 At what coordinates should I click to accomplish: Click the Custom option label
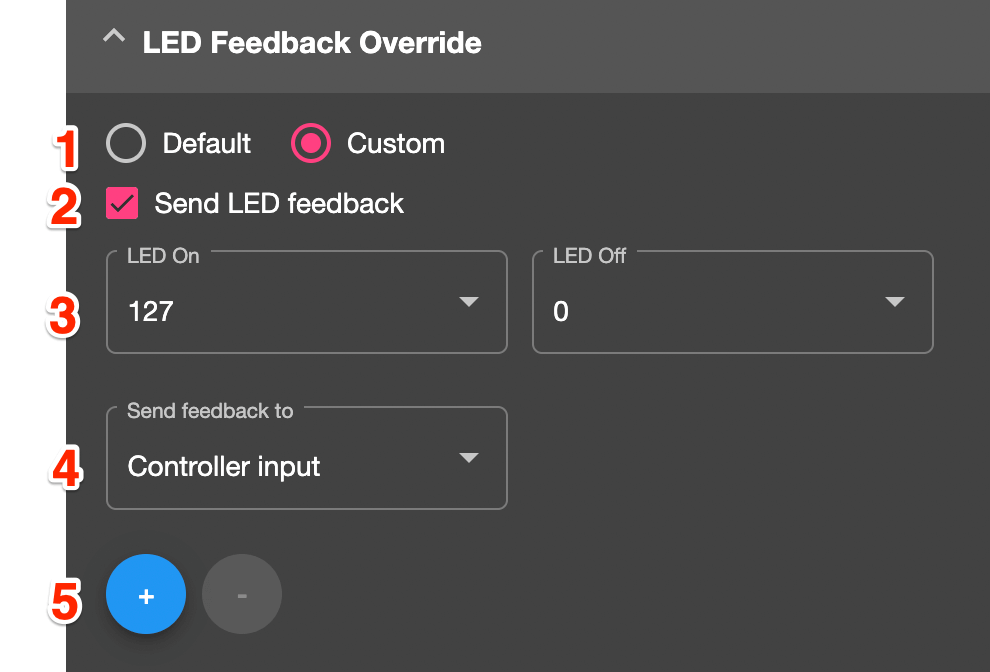(396, 144)
